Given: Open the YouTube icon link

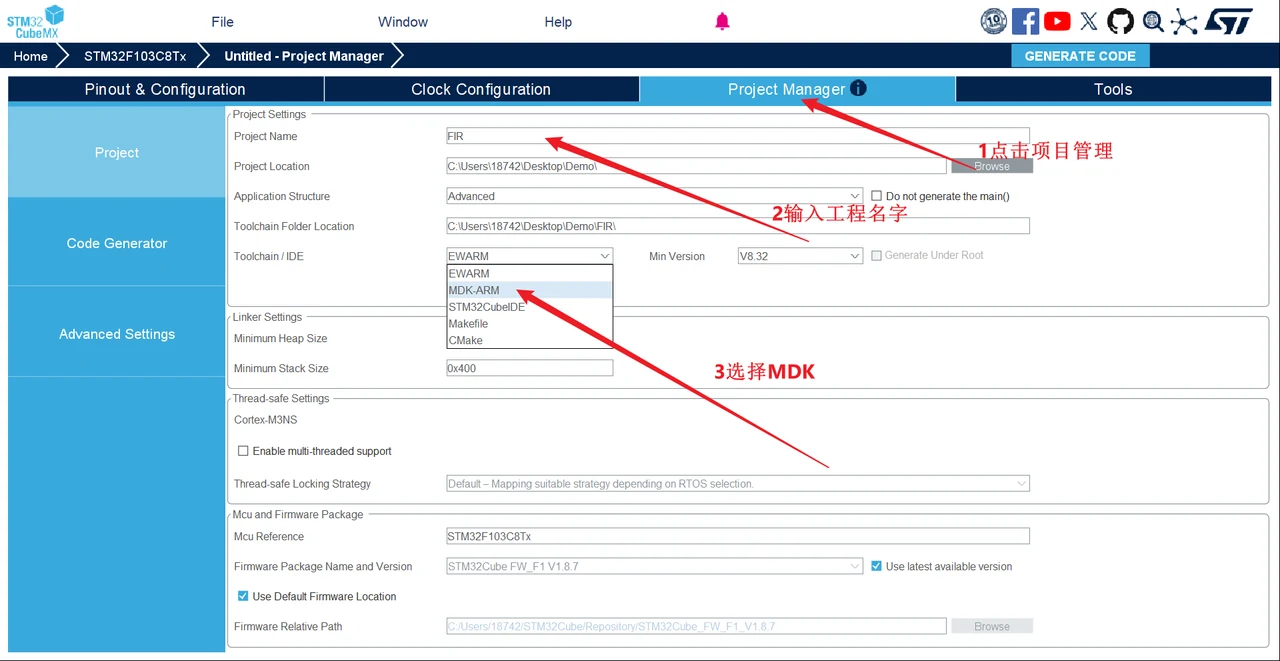Looking at the screenshot, I should click(x=1057, y=21).
